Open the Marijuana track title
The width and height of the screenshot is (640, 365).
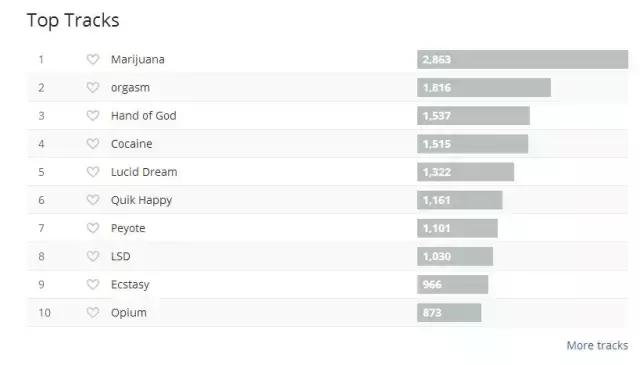(138, 60)
